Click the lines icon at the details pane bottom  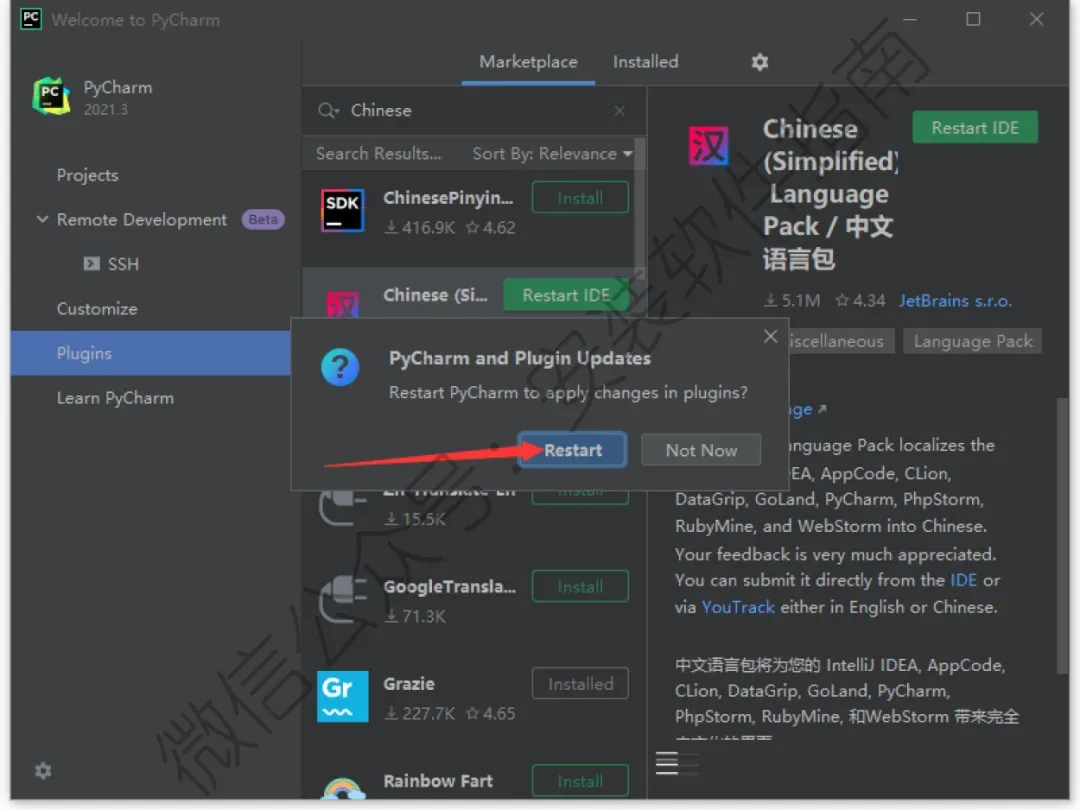tap(666, 762)
